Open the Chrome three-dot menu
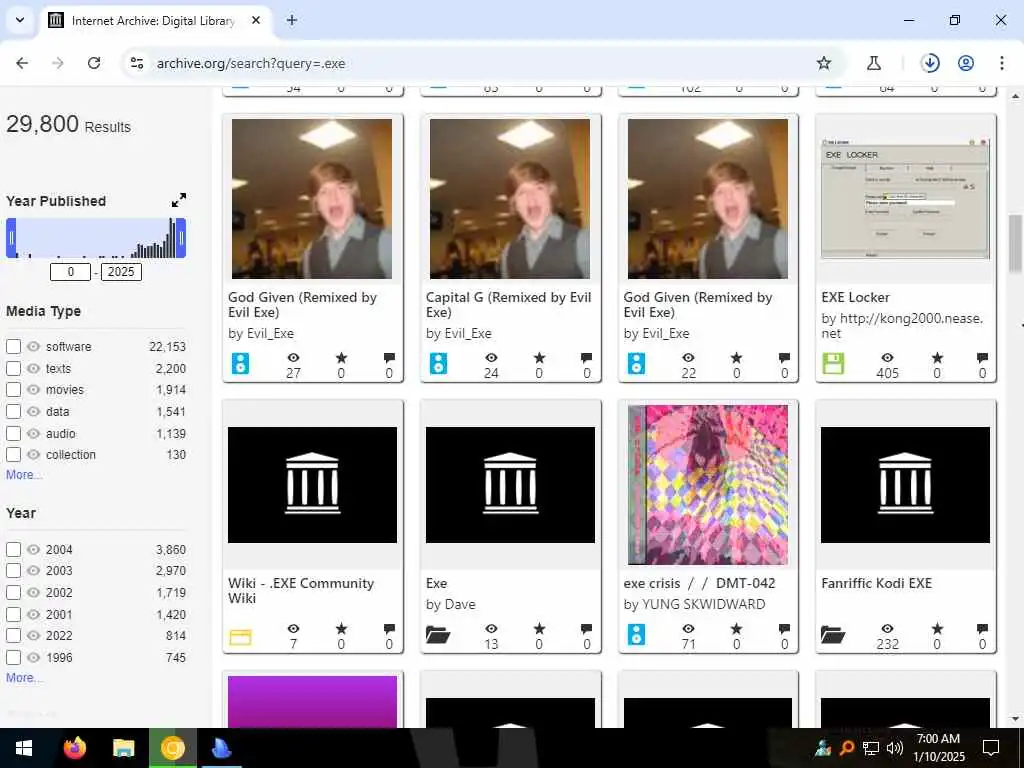 click(1001, 63)
